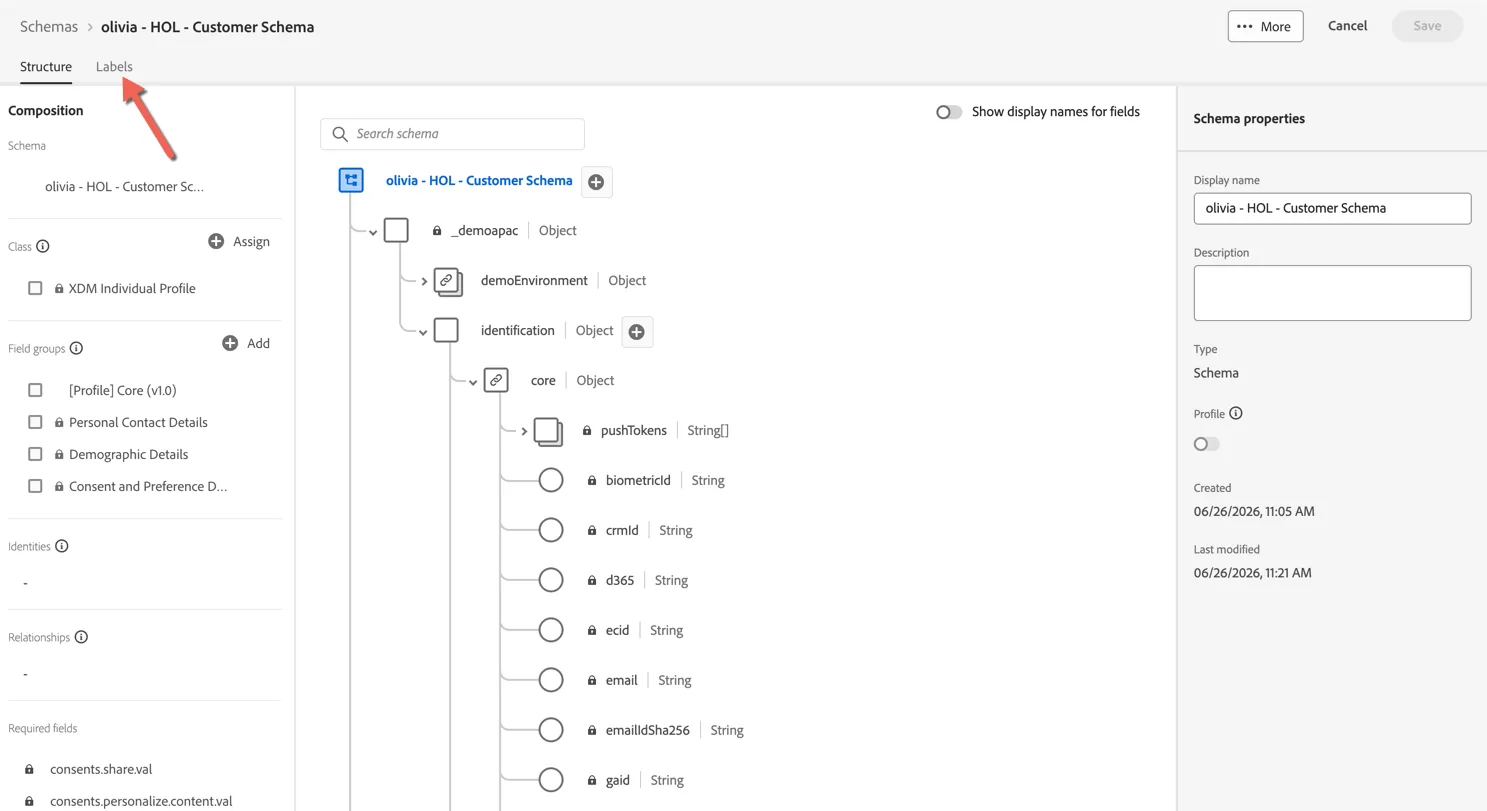Click the schema root node icon
This screenshot has width=1487, height=811.
coord(351,180)
